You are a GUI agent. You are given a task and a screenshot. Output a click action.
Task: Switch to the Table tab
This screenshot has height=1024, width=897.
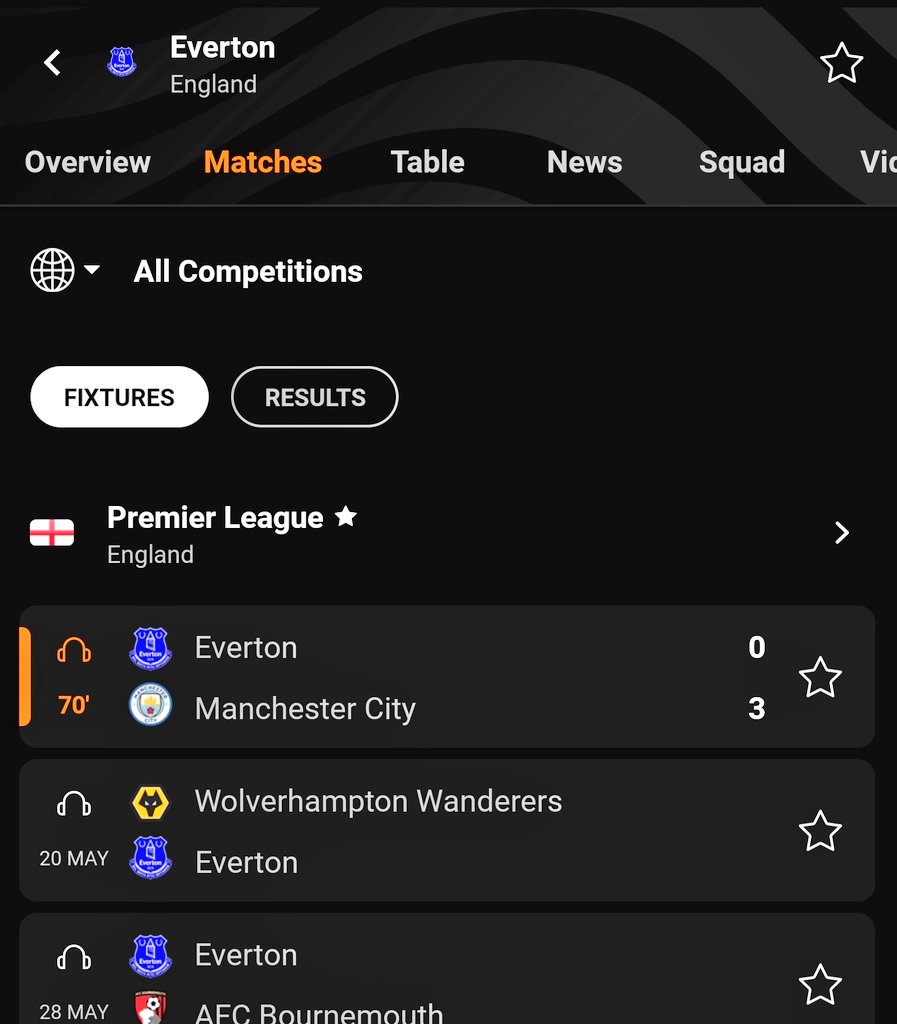click(x=428, y=162)
